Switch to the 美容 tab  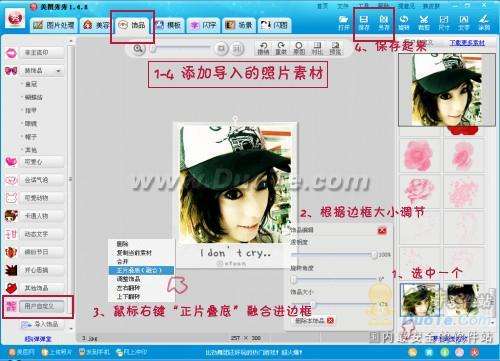pos(97,25)
